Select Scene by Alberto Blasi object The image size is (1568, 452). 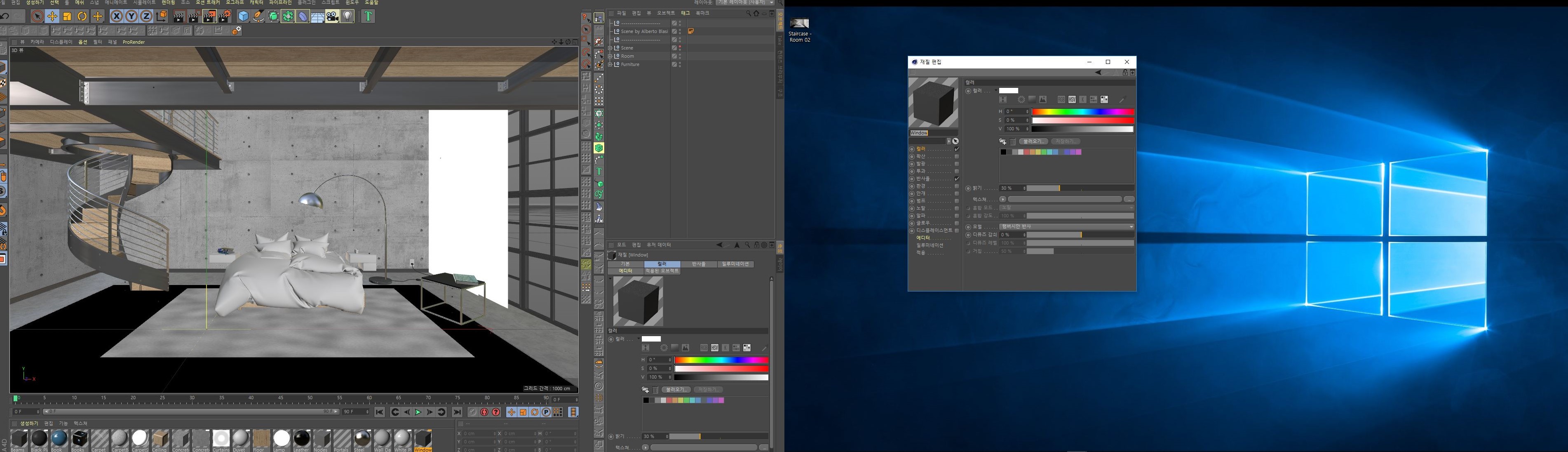(644, 31)
